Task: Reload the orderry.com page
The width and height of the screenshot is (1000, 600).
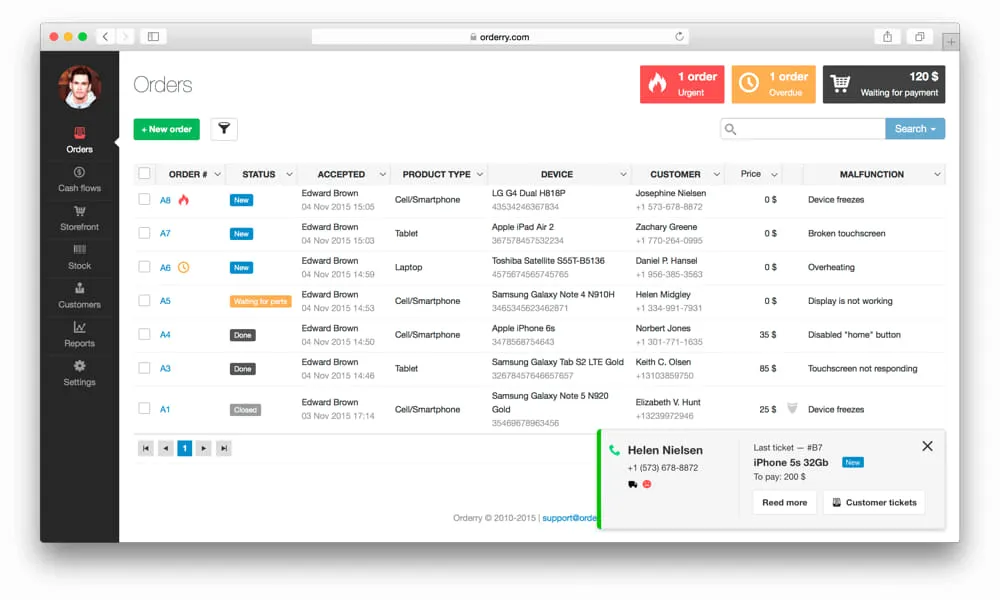Action: 679,36
